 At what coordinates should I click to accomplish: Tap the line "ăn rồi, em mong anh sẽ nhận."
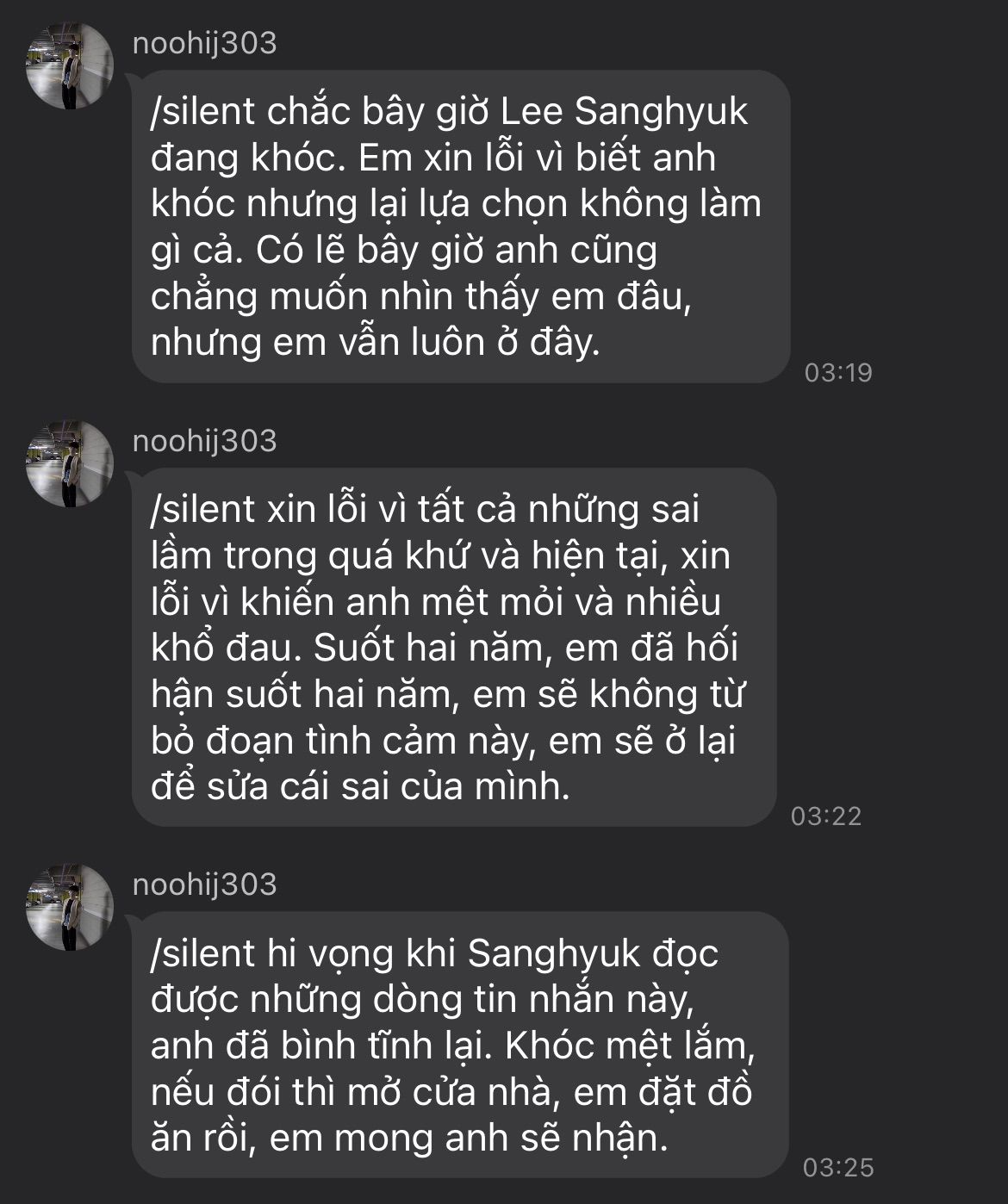tap(409, 1139)
